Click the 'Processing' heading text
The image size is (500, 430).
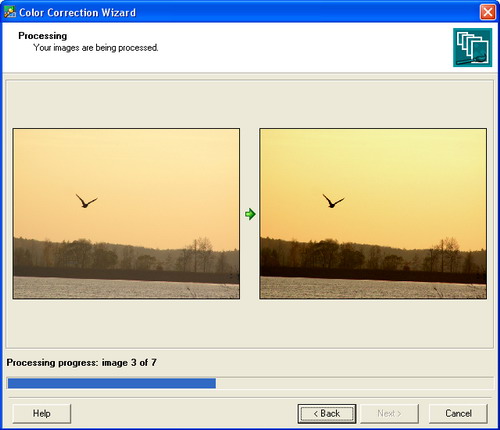coord(43,36)
